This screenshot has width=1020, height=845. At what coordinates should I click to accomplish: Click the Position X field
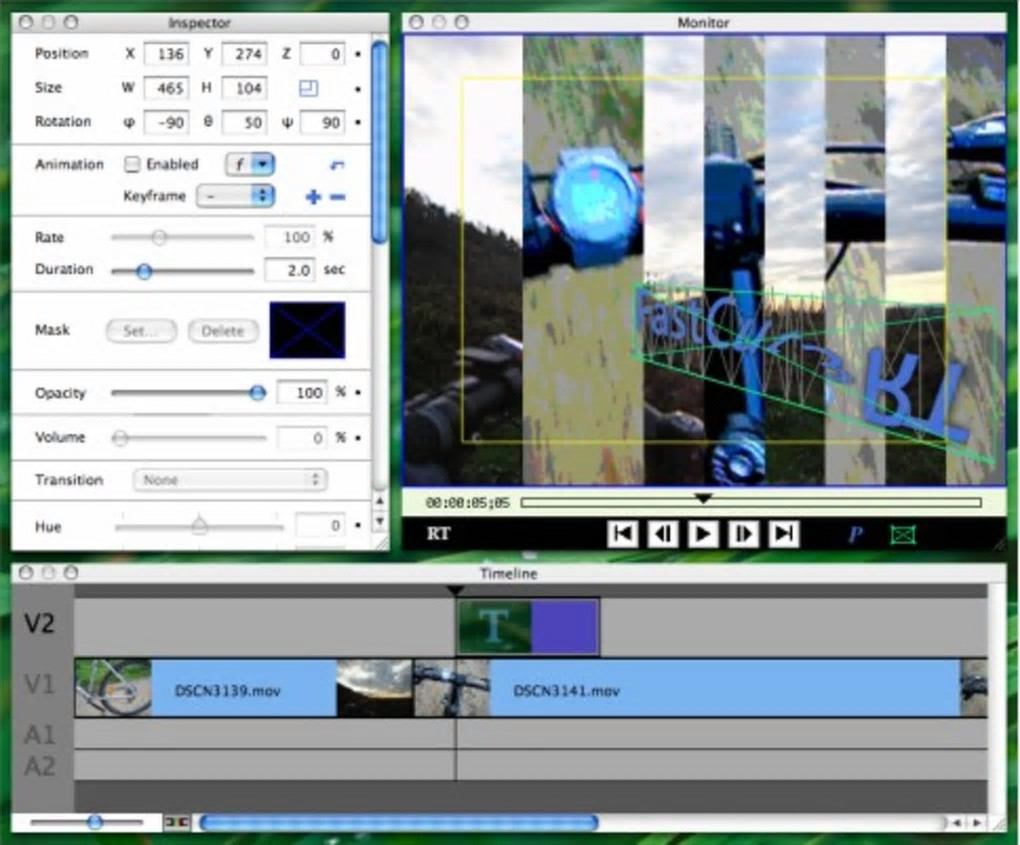[167, 54]
